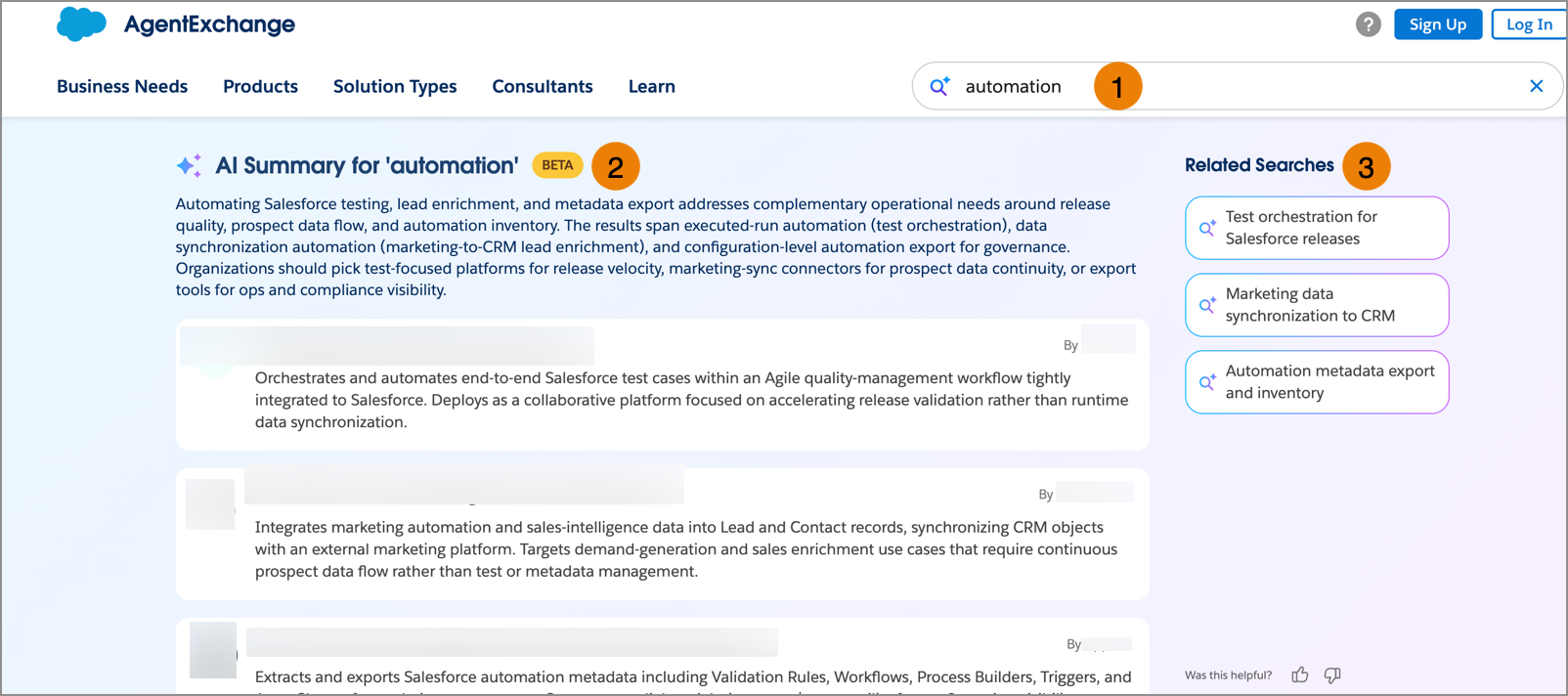Click the 'Related Searches' heading
The width and height of the screenshot is (1568, 696).
pos(1259,165)
